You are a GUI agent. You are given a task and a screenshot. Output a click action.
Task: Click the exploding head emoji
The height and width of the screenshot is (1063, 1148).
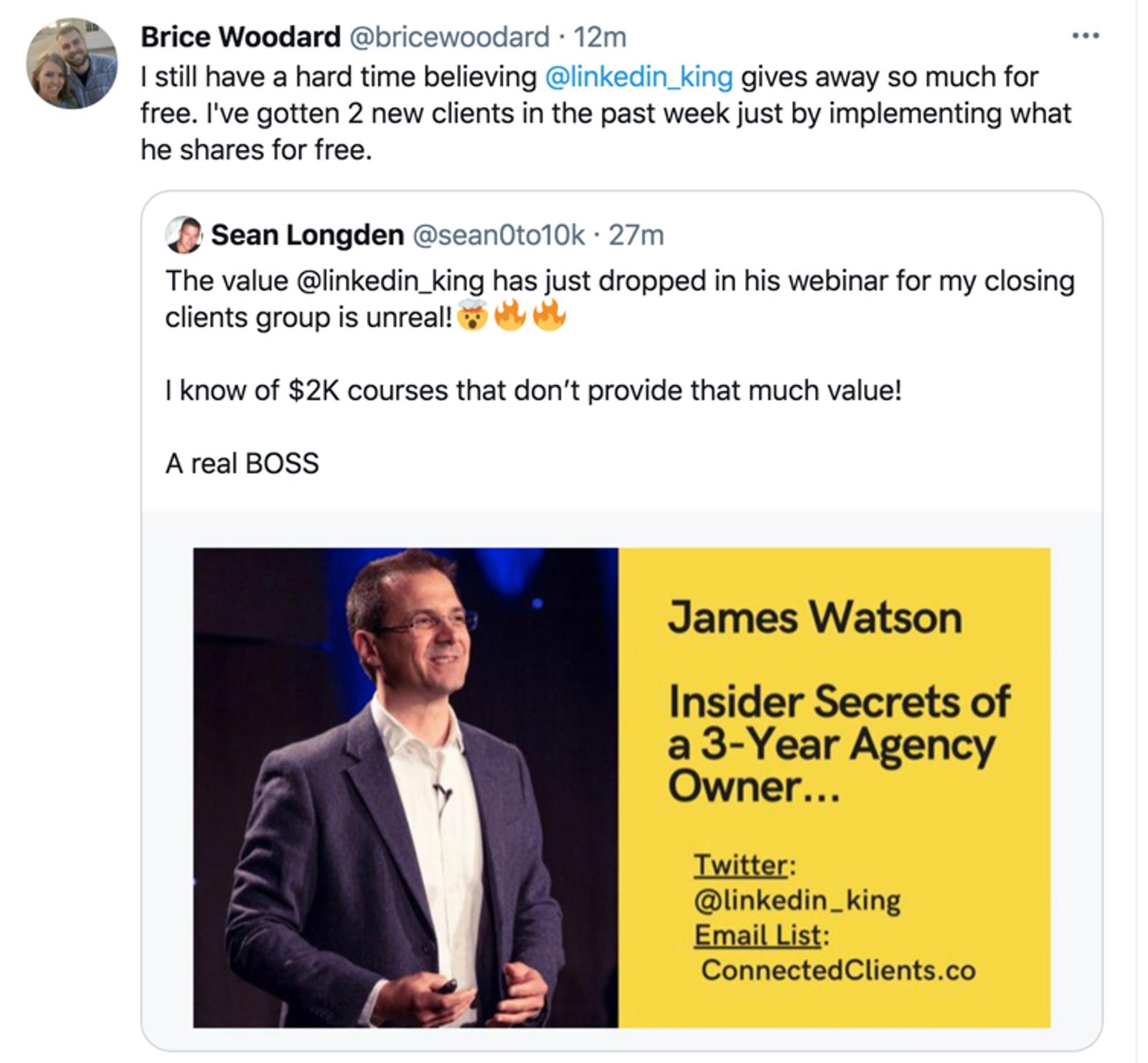pyautogui.click(x=474, y=316)
